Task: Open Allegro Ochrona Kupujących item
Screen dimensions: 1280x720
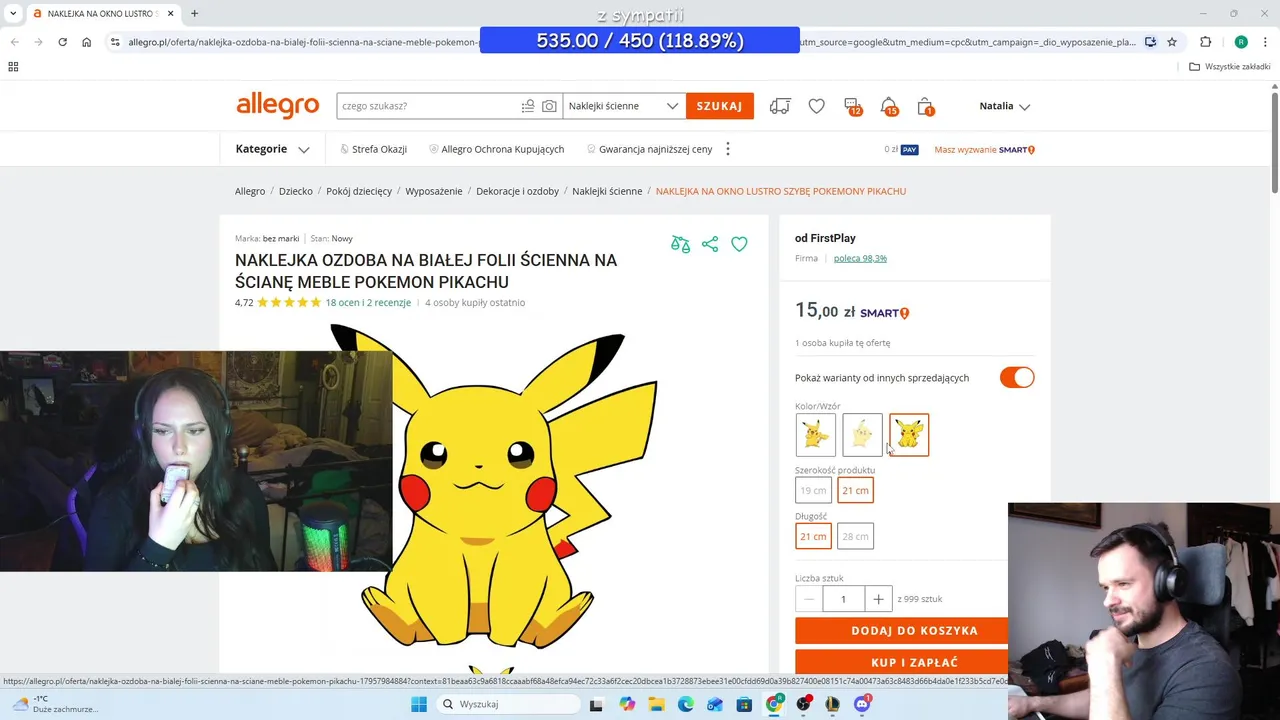Action: 496,149
